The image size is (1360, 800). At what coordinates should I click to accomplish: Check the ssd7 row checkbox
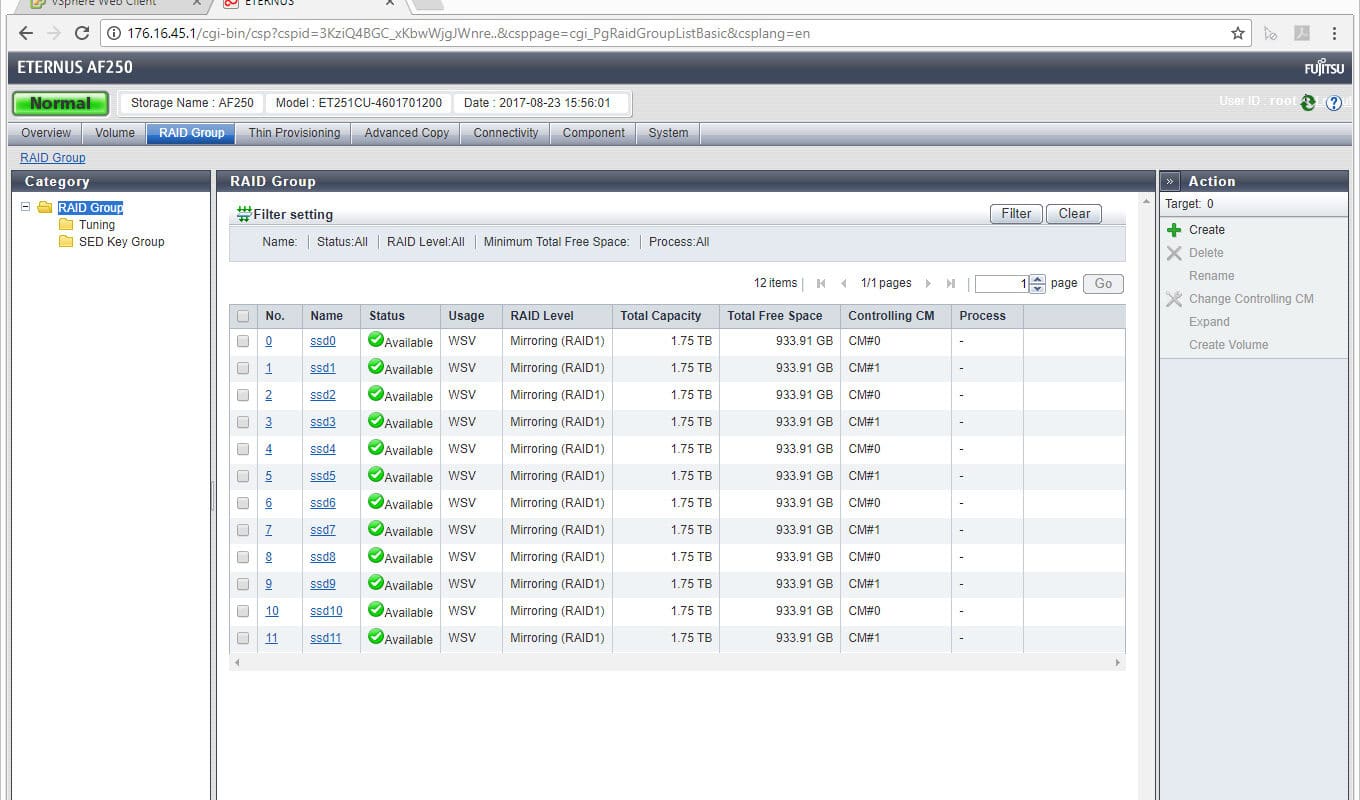tap(243, 530)
